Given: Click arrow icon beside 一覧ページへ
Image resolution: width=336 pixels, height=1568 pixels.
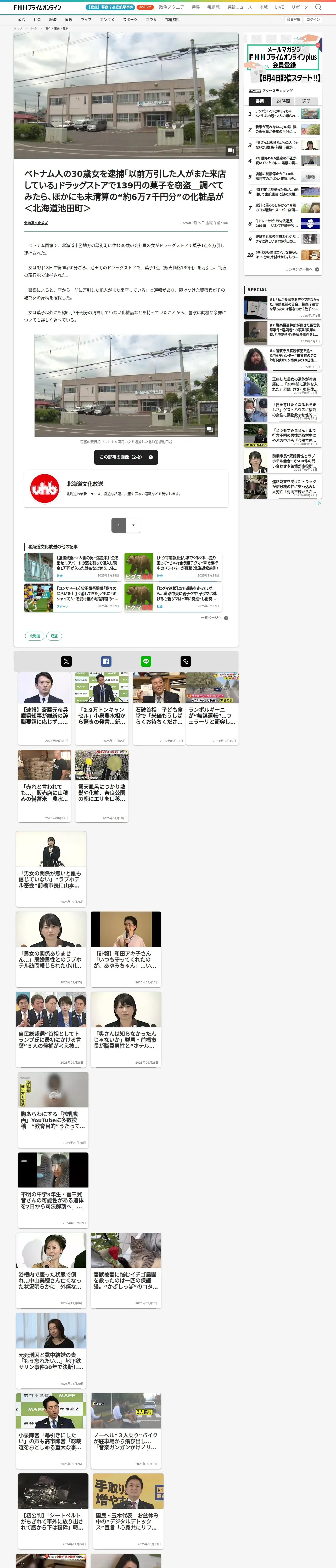Looking at the screenshot, I should click(226, 618).
